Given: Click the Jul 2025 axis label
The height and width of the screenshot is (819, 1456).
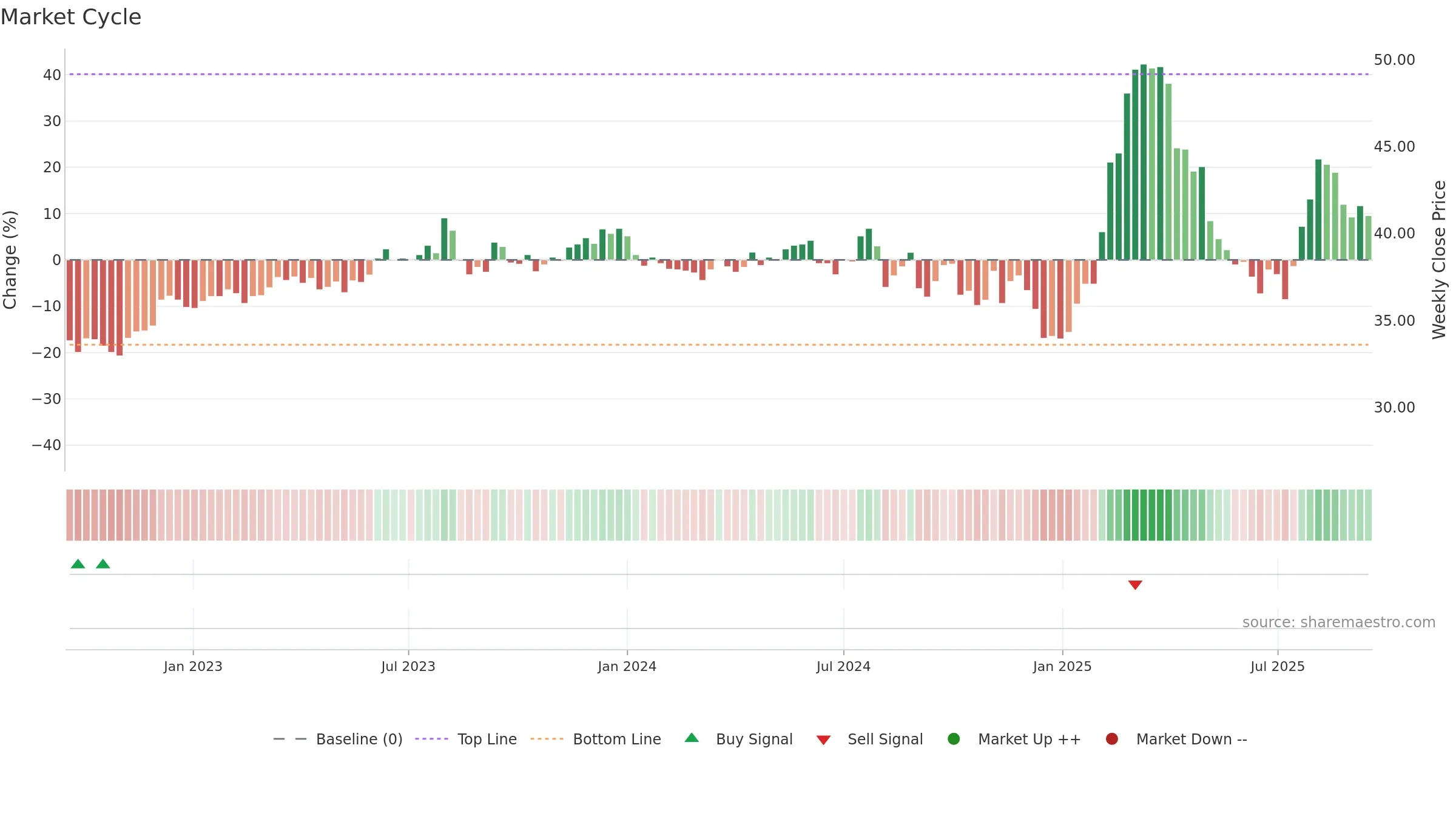Looking at the screenshot, I should click(1278, 667).
